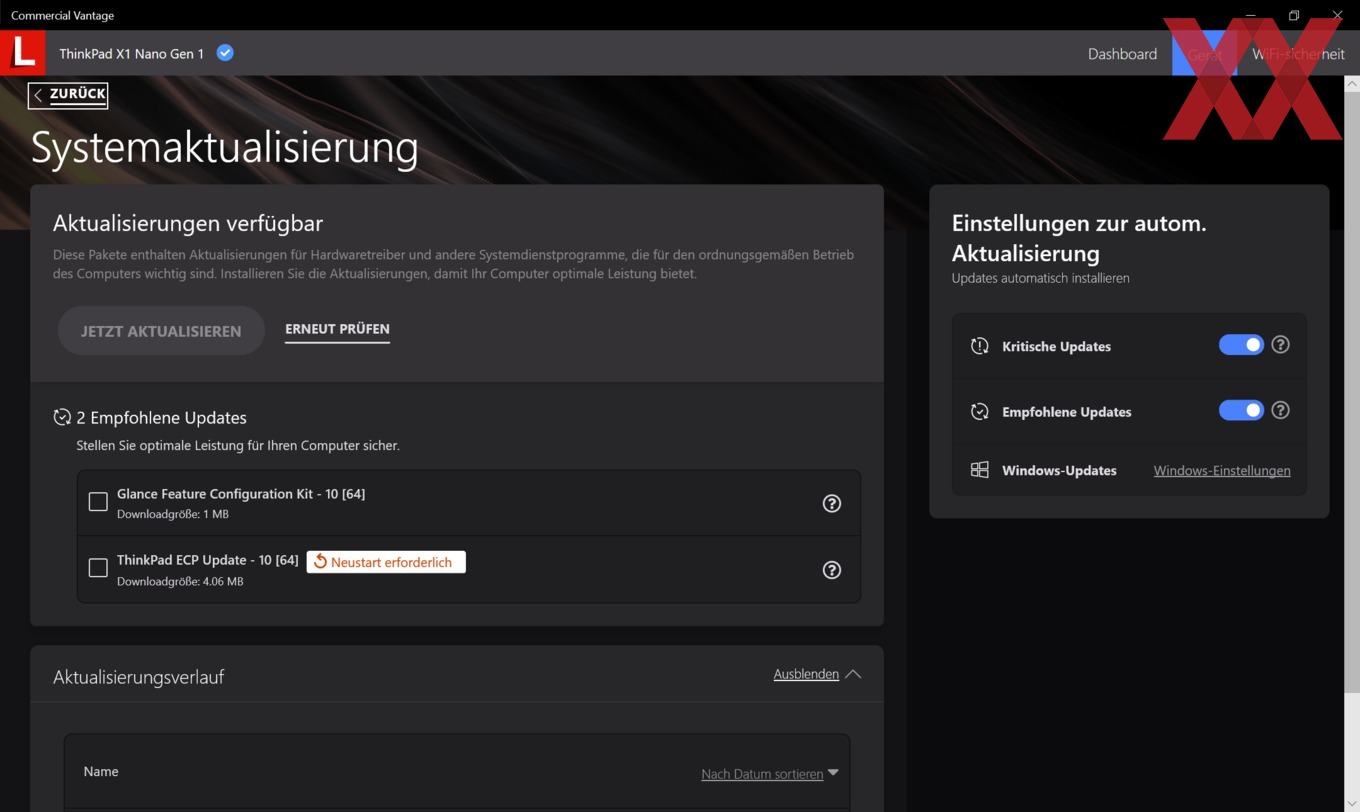
Task: Click help icon next to Kritische Updates toggle
Action: tap(1280, 345)
